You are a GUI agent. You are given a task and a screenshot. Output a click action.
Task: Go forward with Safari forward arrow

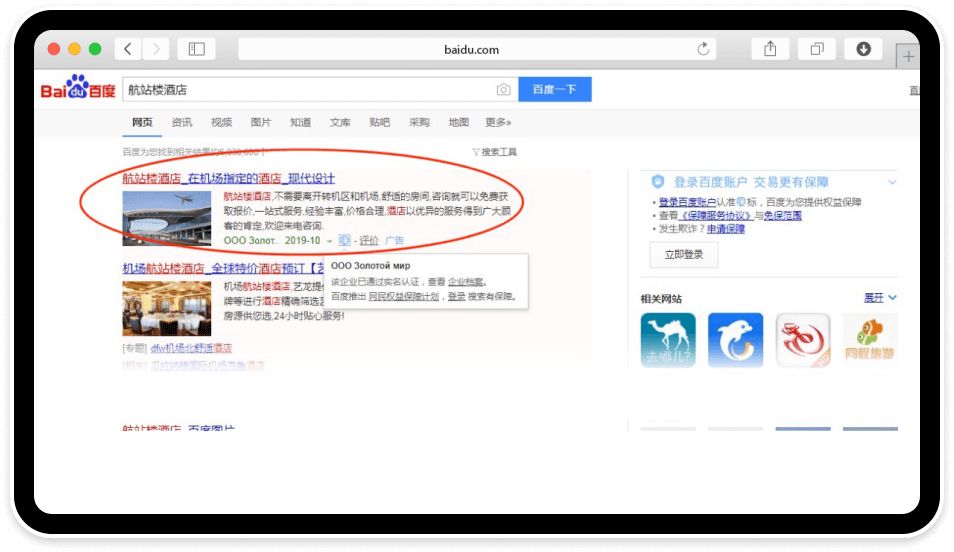point(156,49)
